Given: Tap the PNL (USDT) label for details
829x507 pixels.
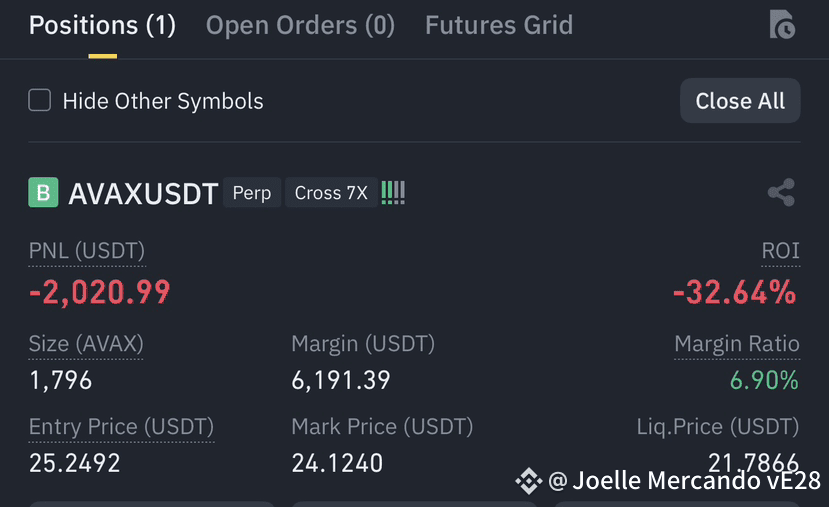Looking at the screenshot, I should click(x=87, y=251).
